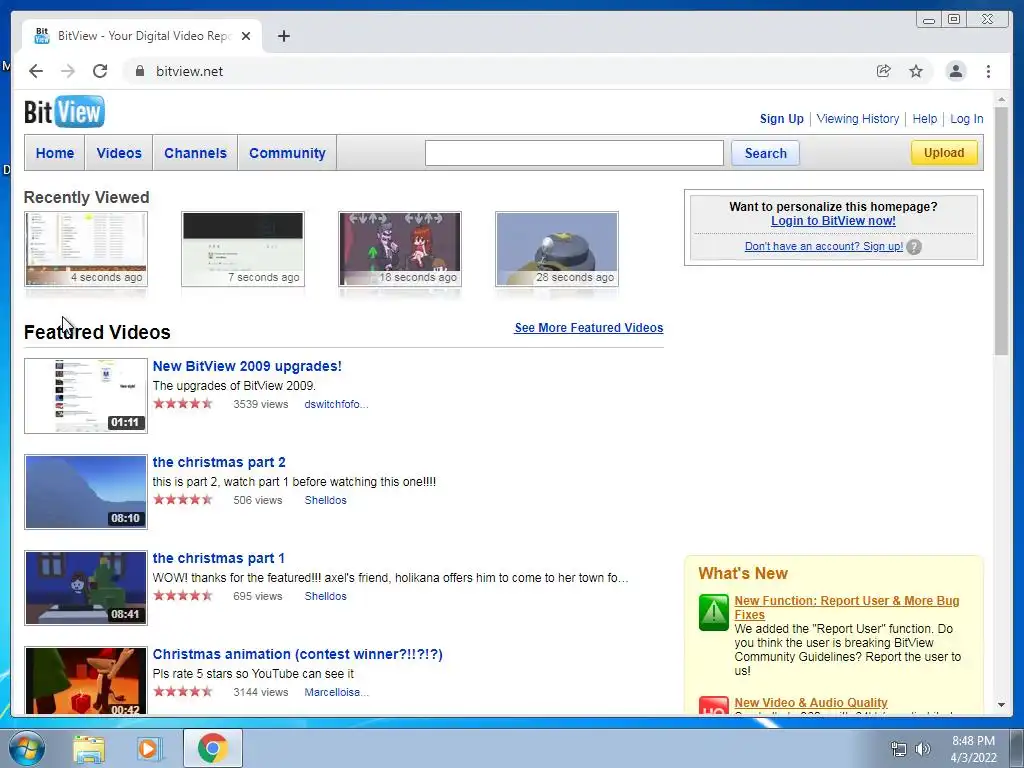Open the Help link

tap(925, 119)
